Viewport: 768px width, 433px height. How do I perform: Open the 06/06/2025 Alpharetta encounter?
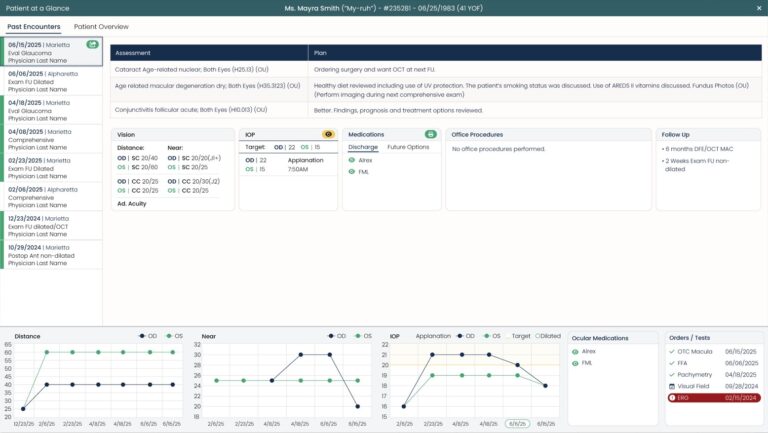pos(51,81)
